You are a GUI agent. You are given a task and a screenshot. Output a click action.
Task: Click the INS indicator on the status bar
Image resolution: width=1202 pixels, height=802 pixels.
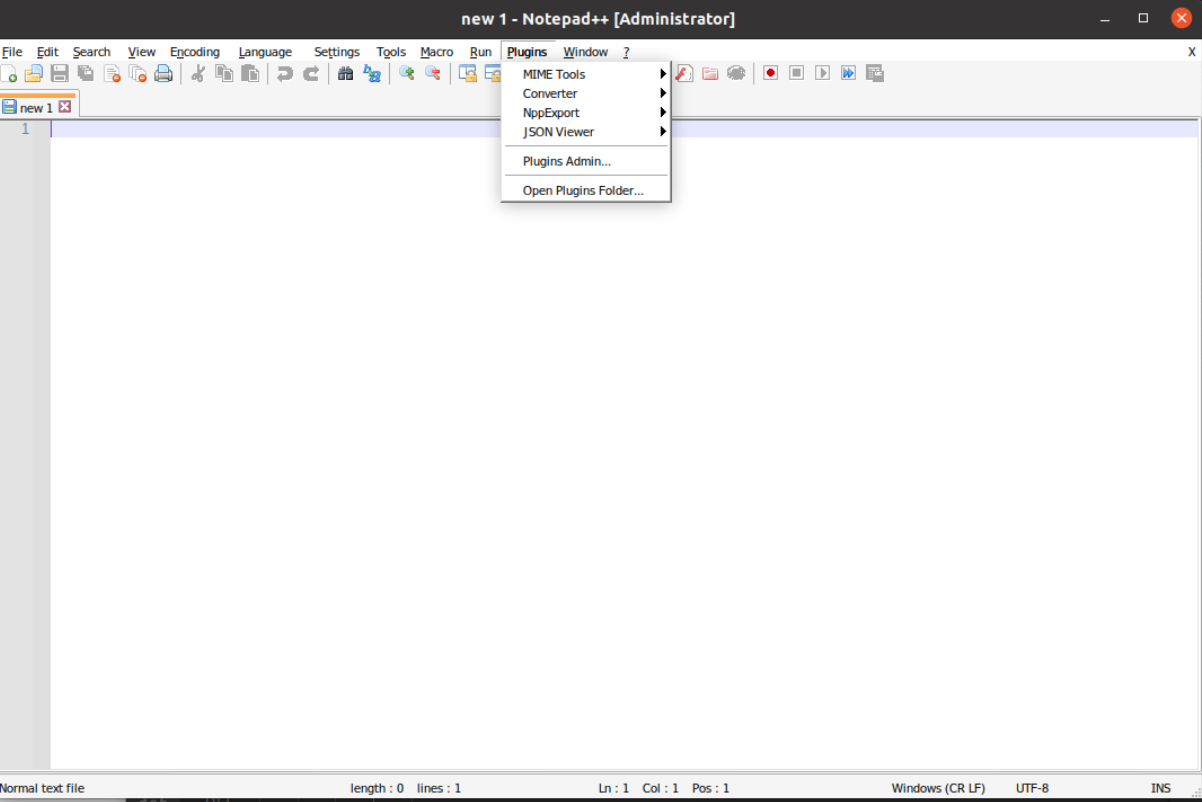[x=1161, y=788]
